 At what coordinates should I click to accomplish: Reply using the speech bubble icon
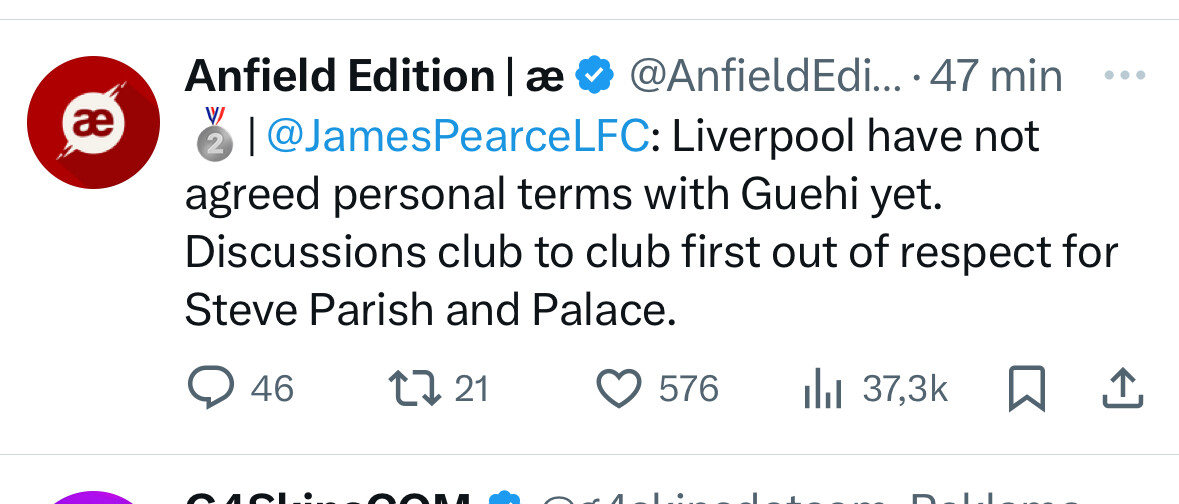[x=210, y=388]
